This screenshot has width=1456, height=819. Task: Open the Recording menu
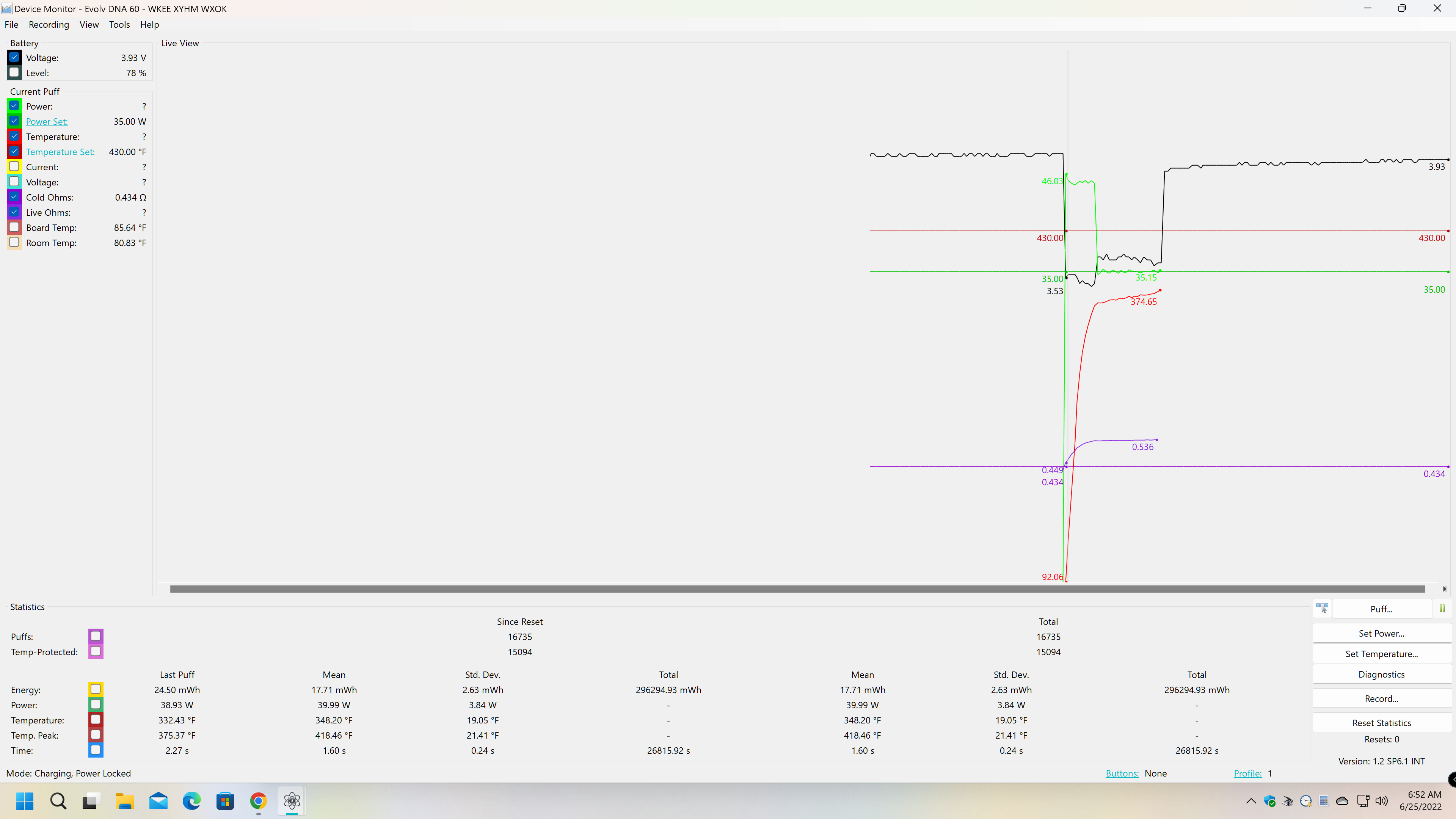coord(49,24)
